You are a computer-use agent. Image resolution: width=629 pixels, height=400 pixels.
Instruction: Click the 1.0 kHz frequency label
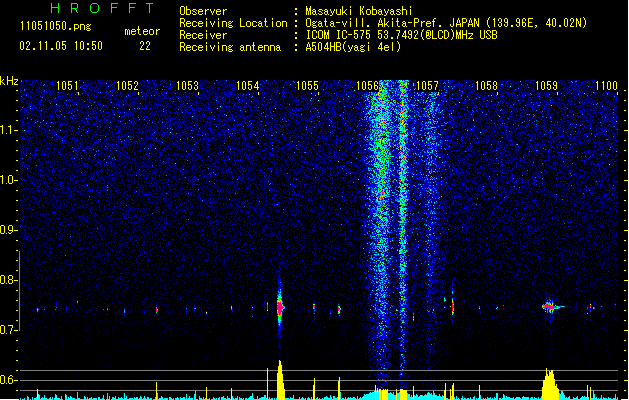point(9,180)
